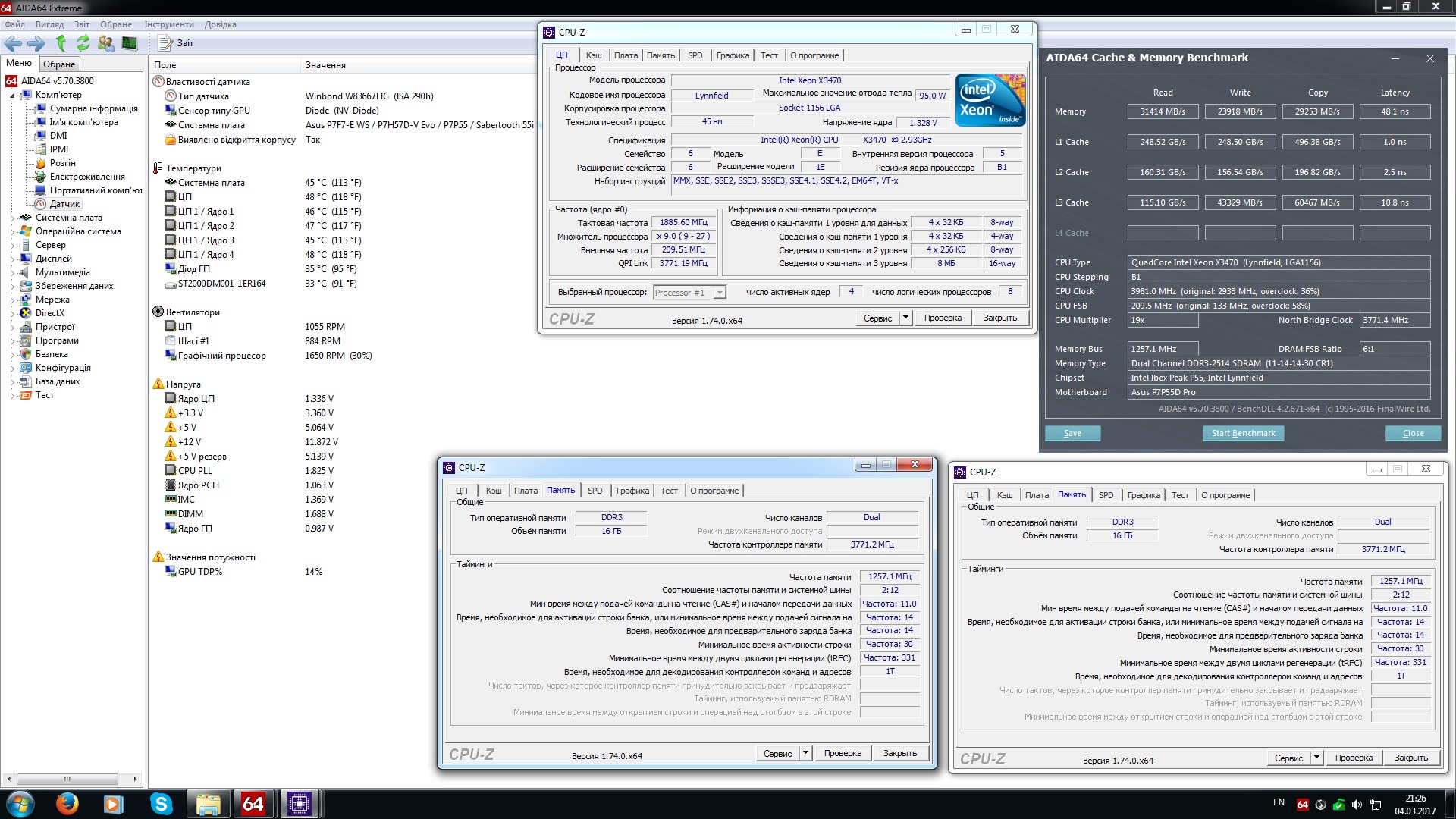
Task: Click Intel Xeon inside logo in CPU-Z
Action: coord(990,99)
